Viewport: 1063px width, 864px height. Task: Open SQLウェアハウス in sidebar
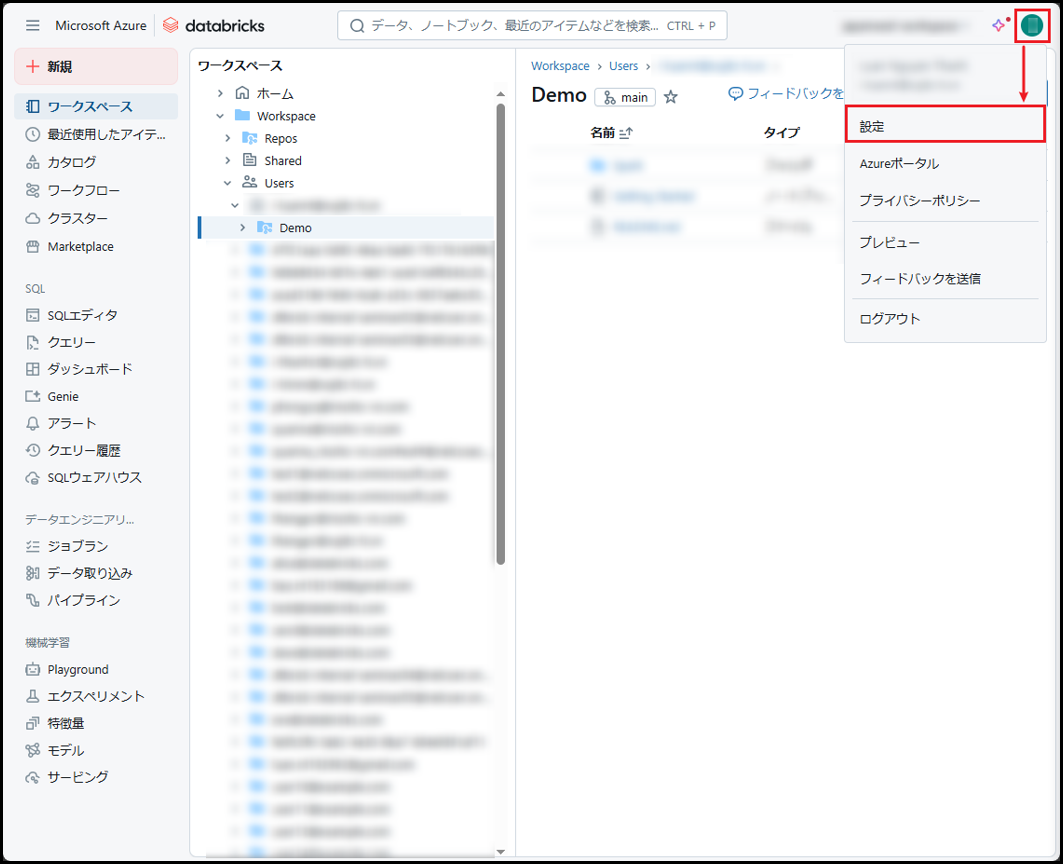click(96, 477)
